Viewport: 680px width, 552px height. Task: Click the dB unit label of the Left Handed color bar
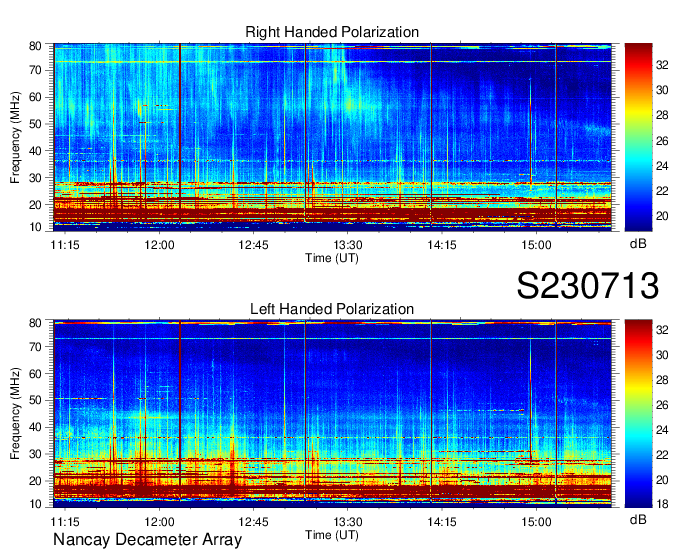tap(638, 519)
